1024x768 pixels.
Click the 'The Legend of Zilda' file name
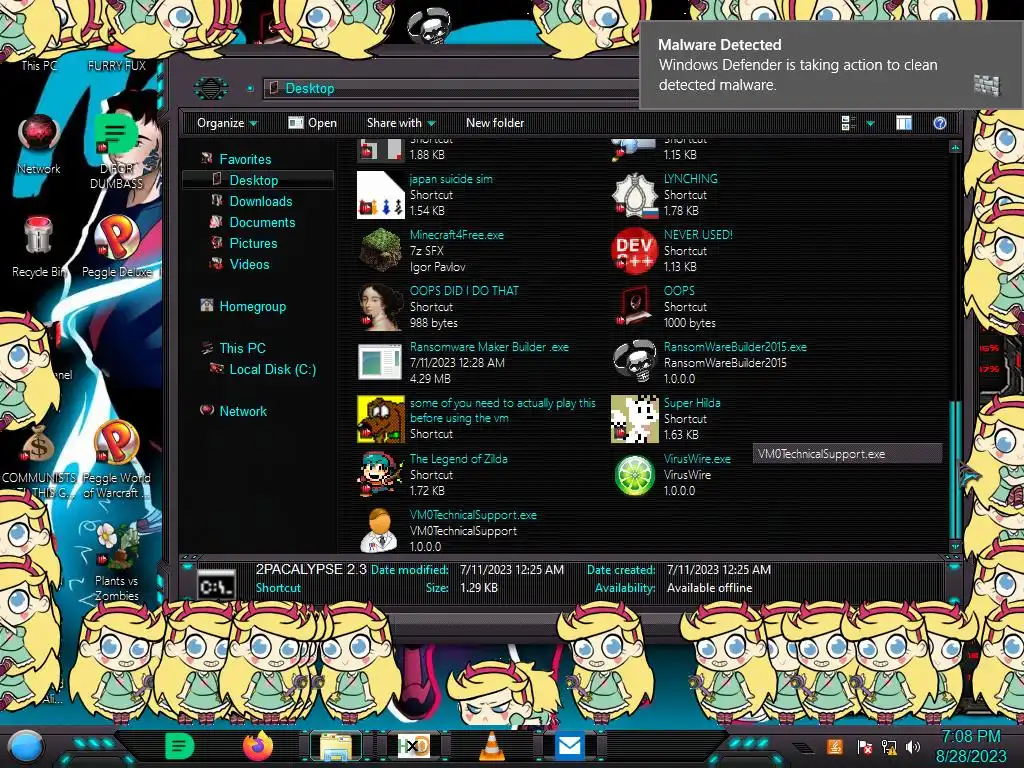coord(458,459)
